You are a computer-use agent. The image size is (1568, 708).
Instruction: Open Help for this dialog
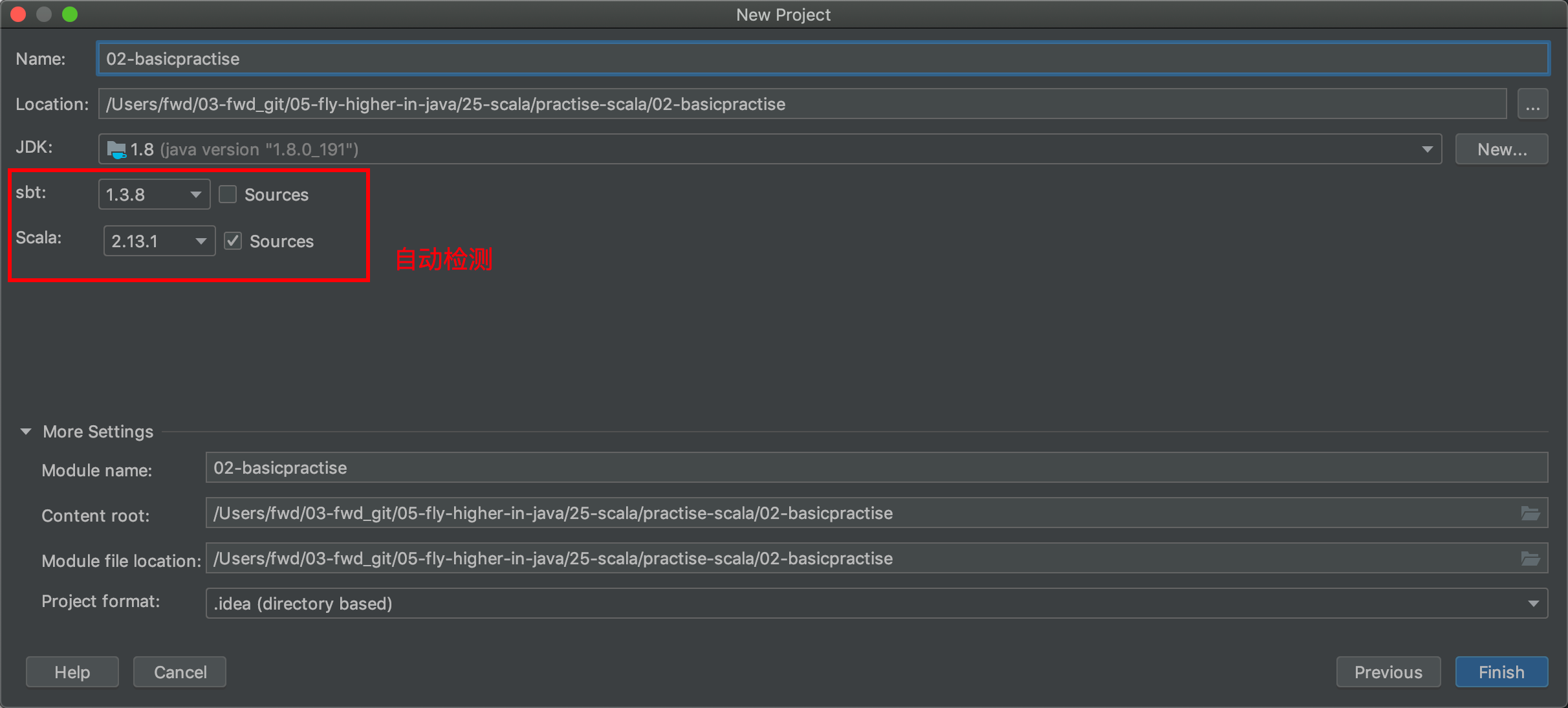click(72, 672)
